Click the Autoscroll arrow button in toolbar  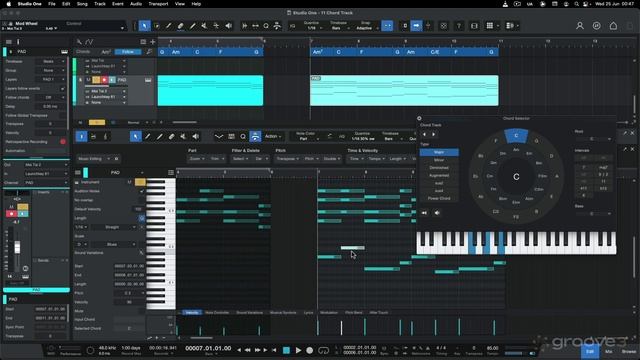416,26
